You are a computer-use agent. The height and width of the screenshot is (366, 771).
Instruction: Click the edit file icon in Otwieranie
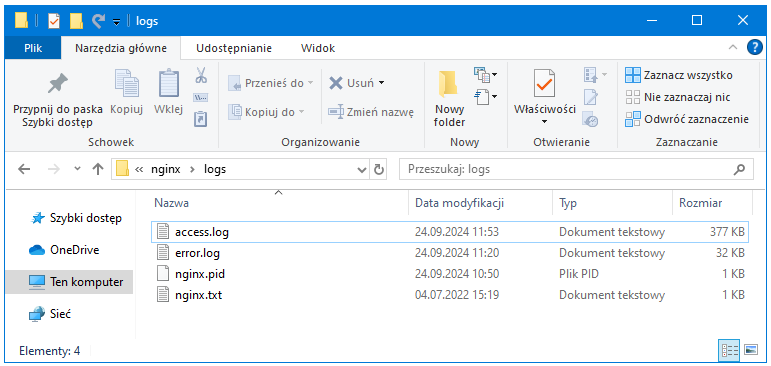click(590, 97)
